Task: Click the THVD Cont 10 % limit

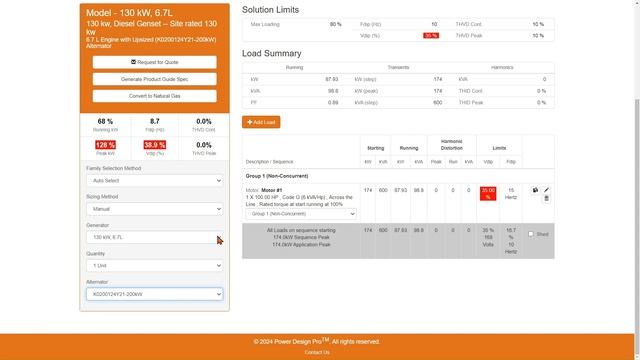Action: 538,24
